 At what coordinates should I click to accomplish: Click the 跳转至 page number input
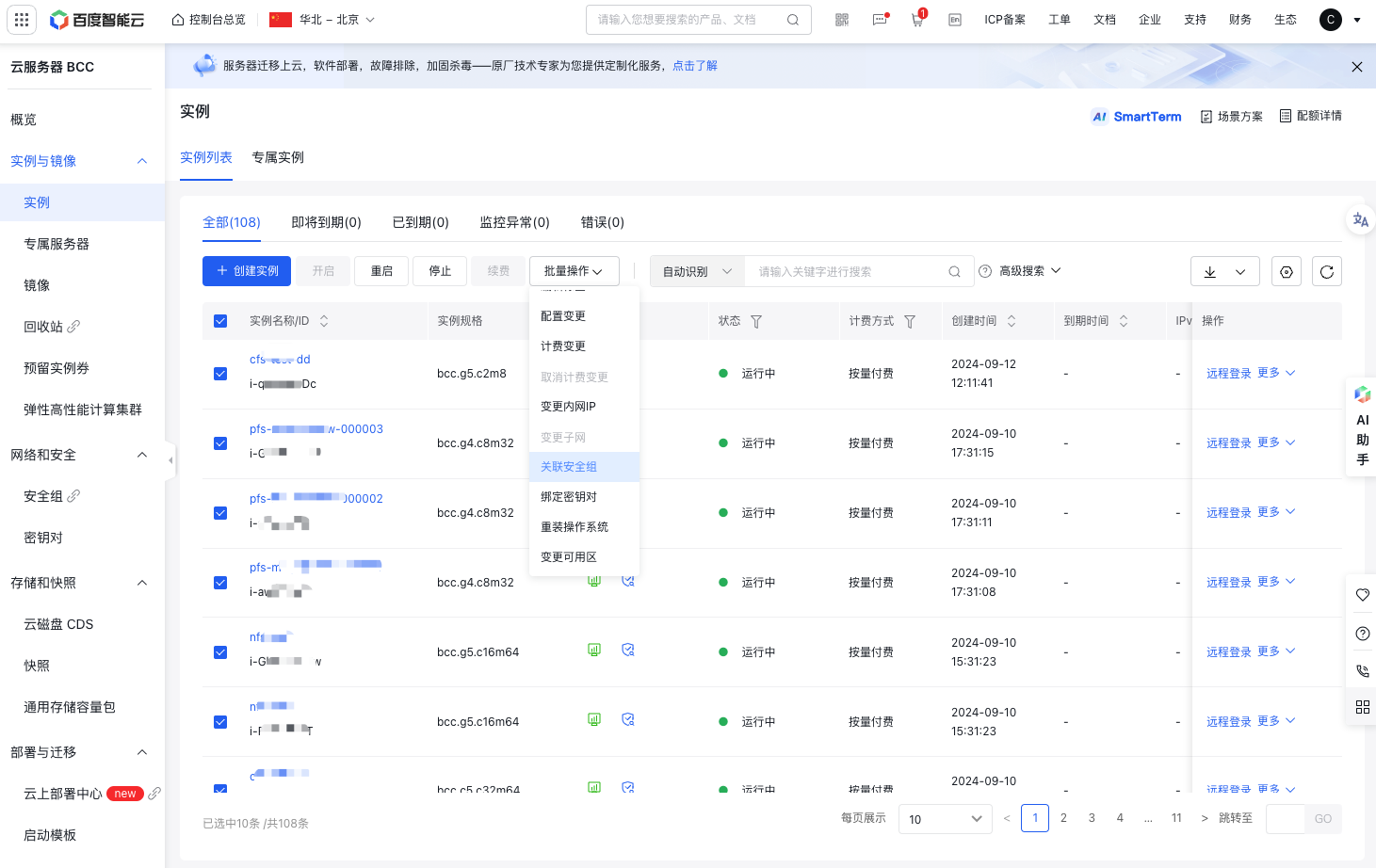click(x=1285, y=819)
